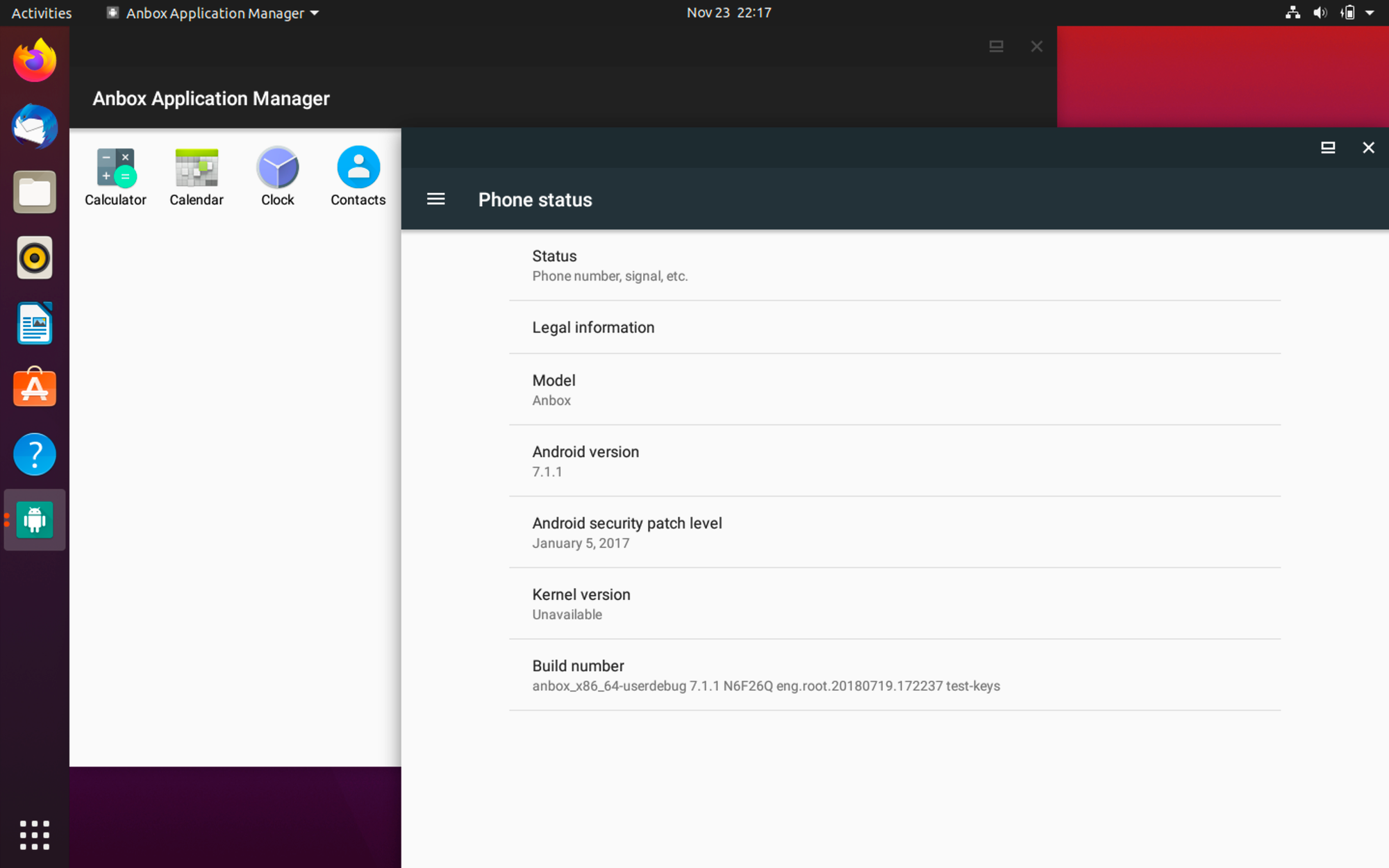Open the Help icon in the dock
This screenshot has width=1389, height=868.
(x=35, y=454)
